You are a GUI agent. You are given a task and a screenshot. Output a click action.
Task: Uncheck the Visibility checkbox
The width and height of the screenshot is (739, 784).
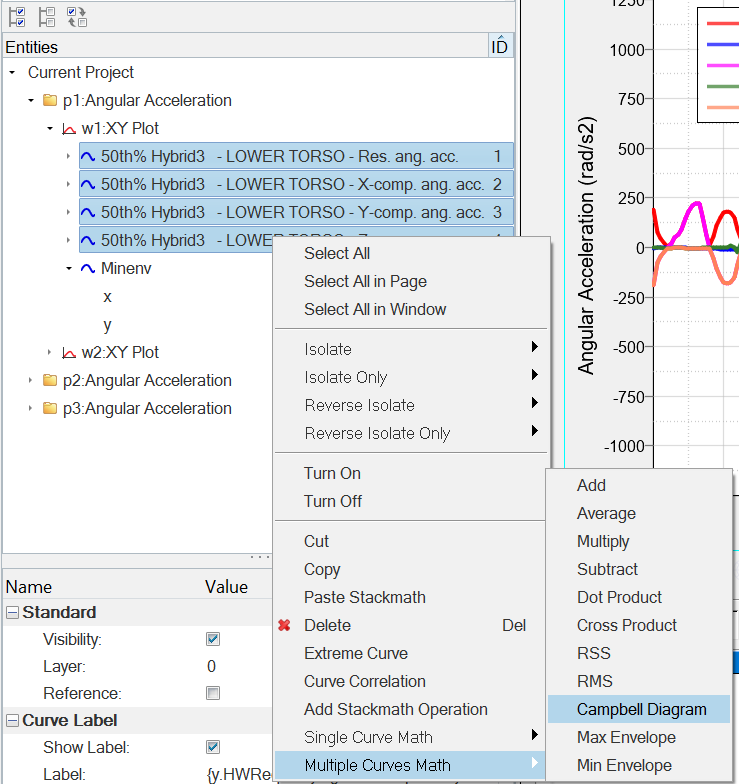212,639
